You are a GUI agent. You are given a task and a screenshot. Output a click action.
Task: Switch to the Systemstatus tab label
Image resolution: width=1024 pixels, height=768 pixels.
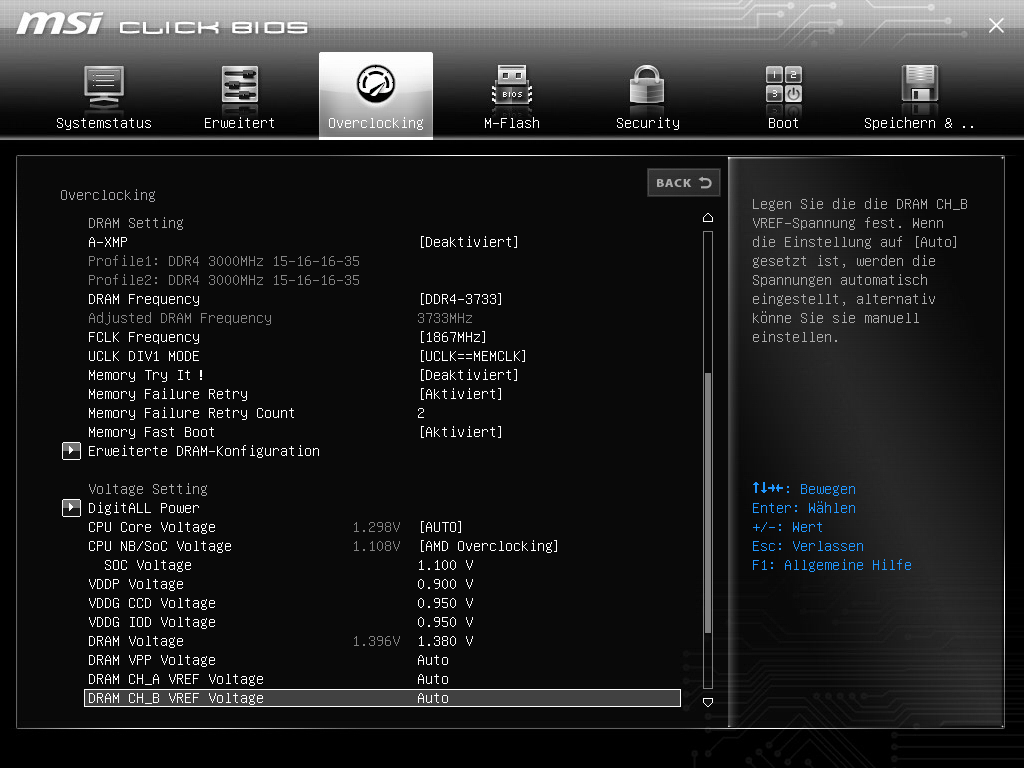tap(104, 123)
